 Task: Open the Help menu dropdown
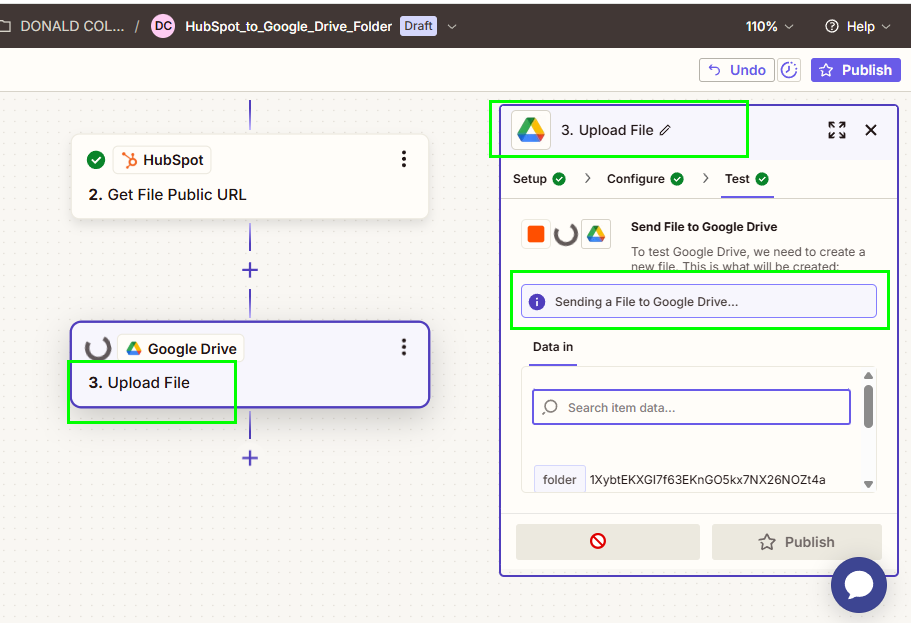[858, 26]
